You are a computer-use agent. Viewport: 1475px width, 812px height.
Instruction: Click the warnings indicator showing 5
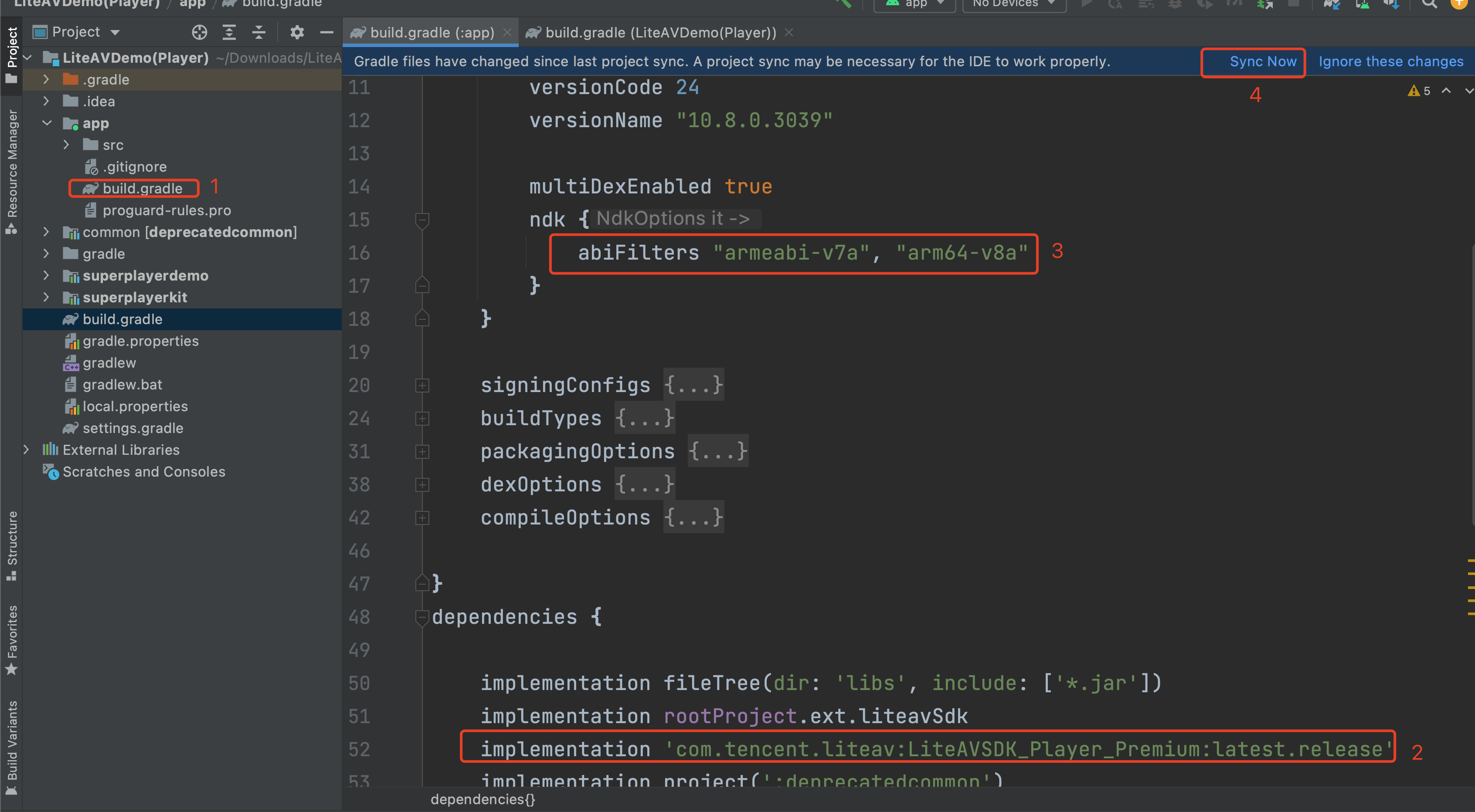[x=1419, y=91]
